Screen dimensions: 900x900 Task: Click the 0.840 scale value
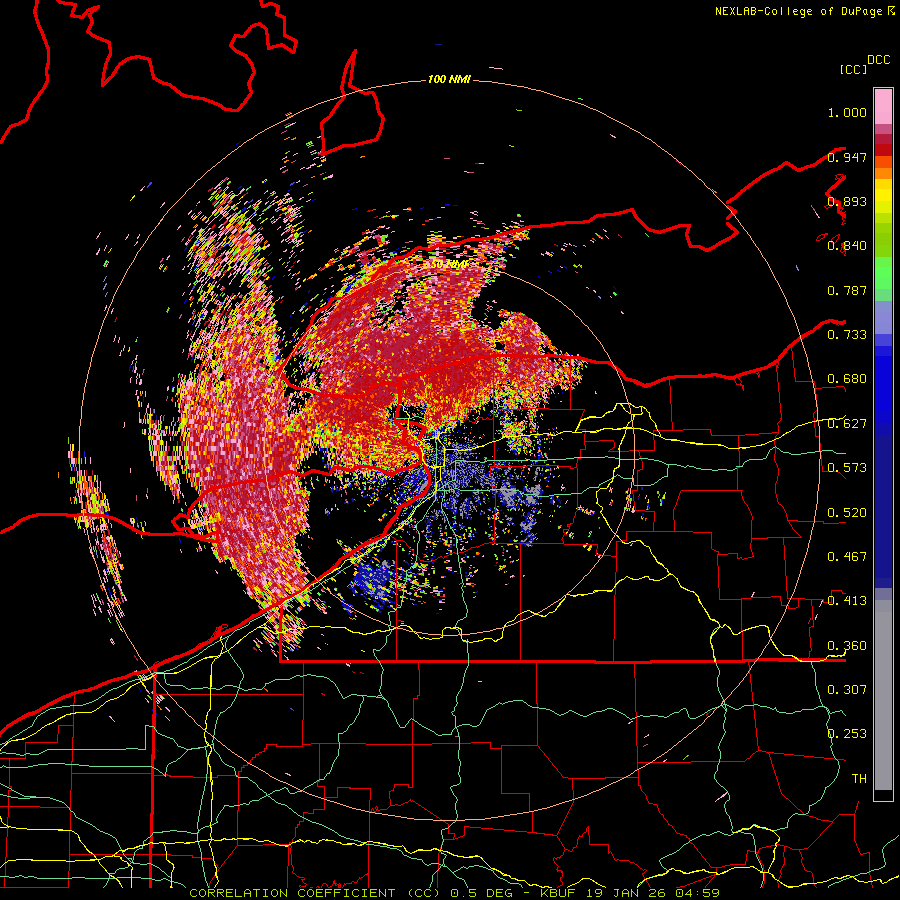point(847,246)
